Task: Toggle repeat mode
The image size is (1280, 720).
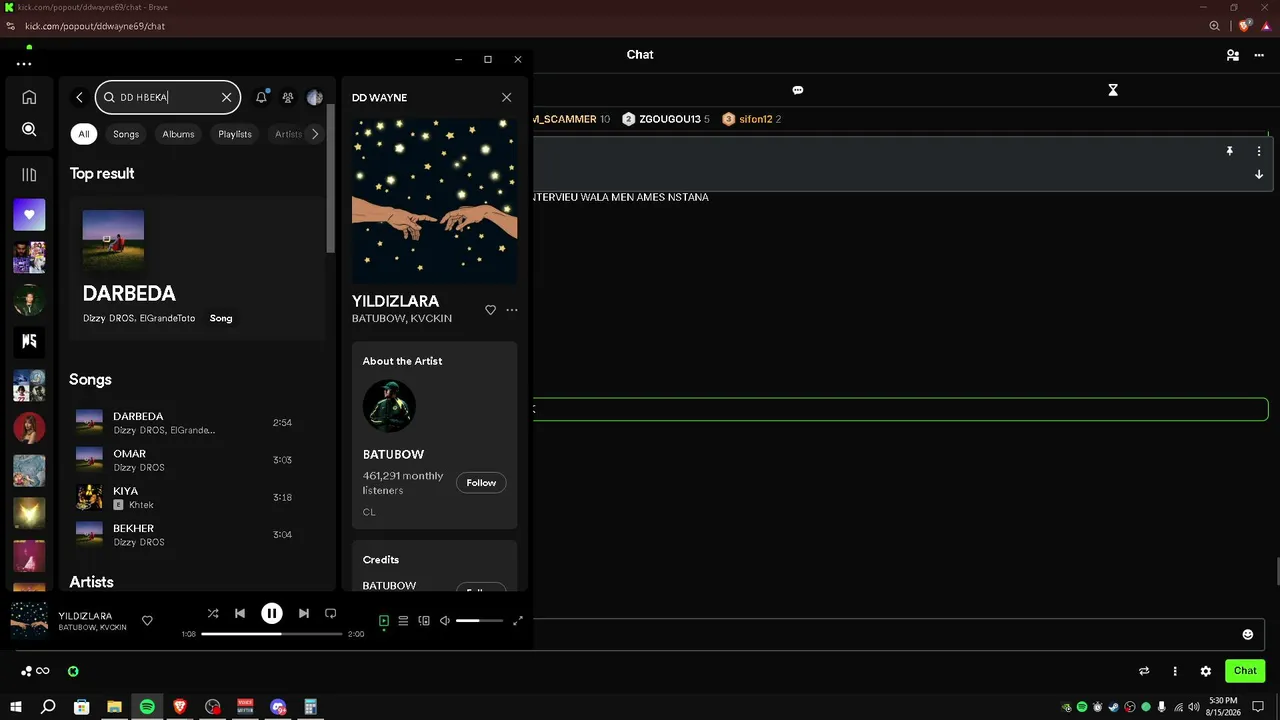Action: (331, 613)
